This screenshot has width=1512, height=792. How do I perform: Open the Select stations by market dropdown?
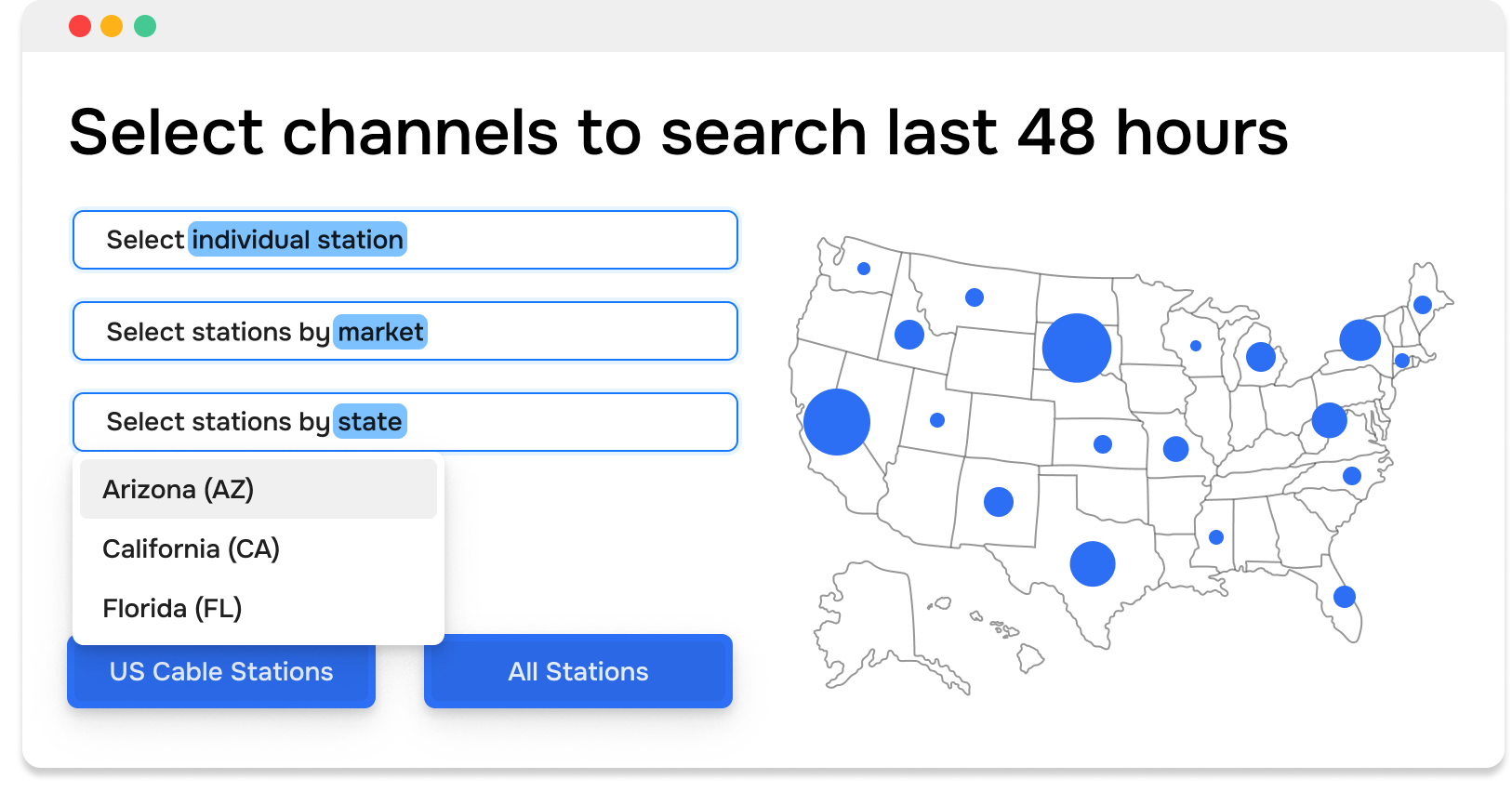coord(405,331)
